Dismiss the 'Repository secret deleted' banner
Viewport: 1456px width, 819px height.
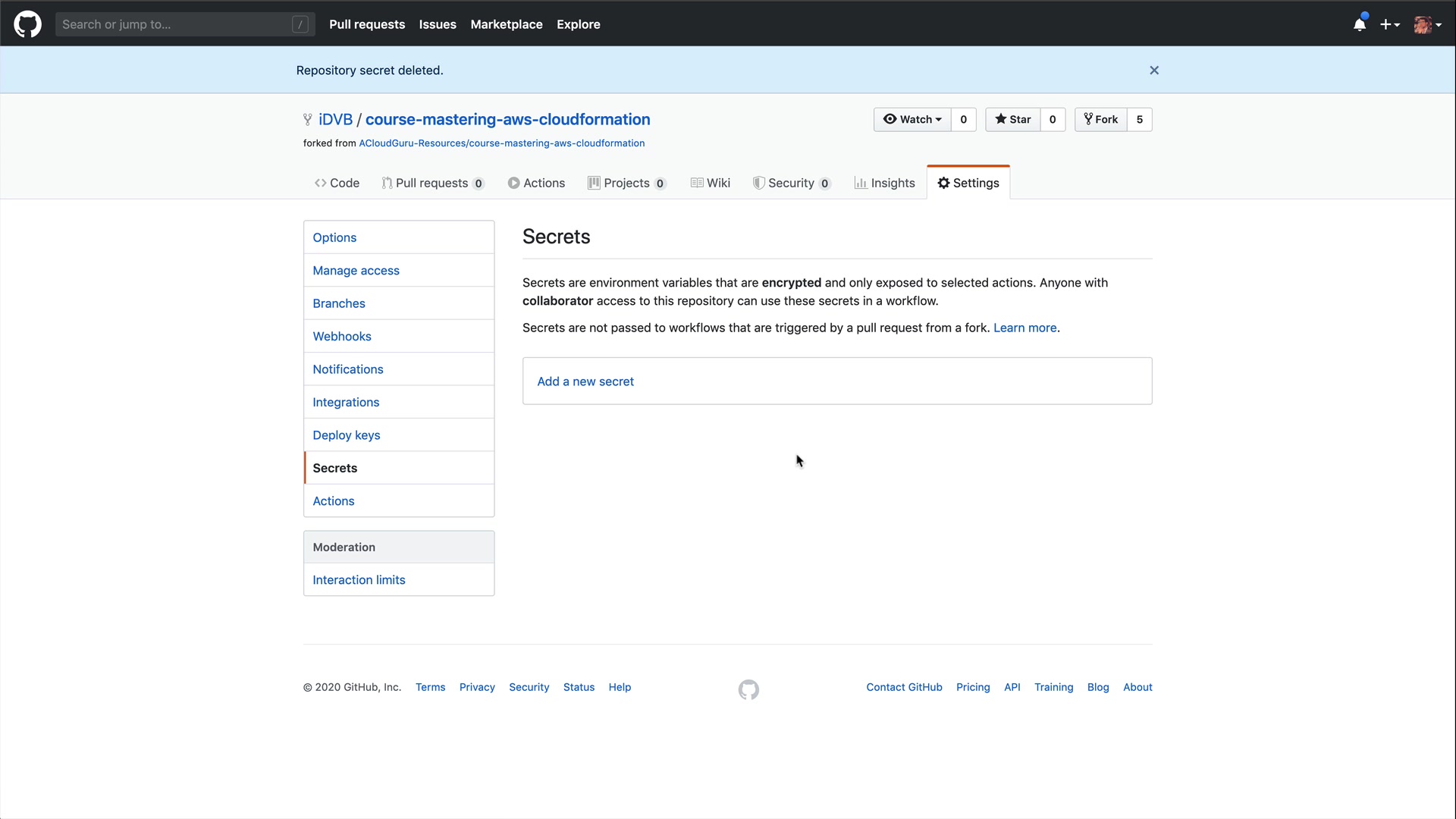click(1154, 70)
